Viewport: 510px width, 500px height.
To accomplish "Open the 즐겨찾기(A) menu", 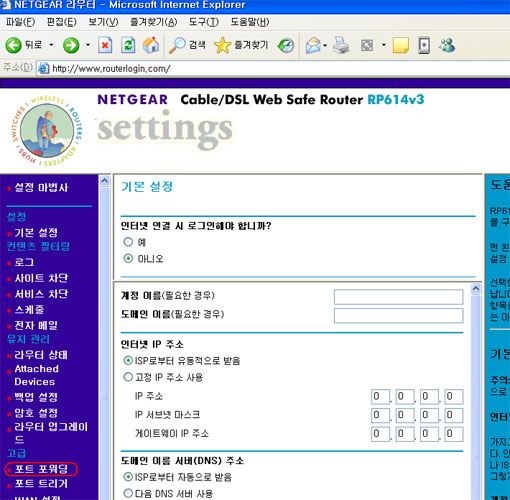I will pos(153,22).
